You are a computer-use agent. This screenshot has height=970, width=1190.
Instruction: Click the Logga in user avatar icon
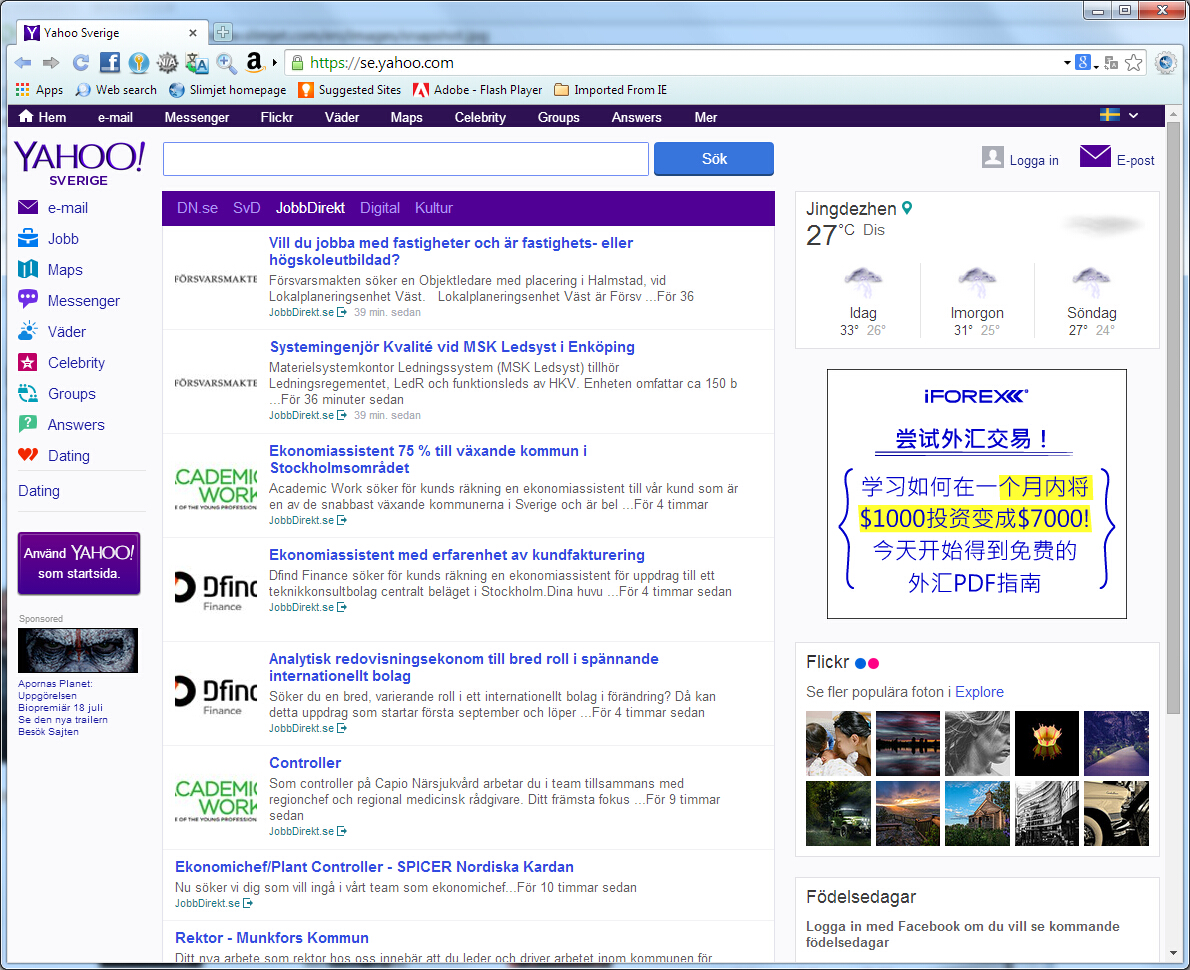(993, 157)
